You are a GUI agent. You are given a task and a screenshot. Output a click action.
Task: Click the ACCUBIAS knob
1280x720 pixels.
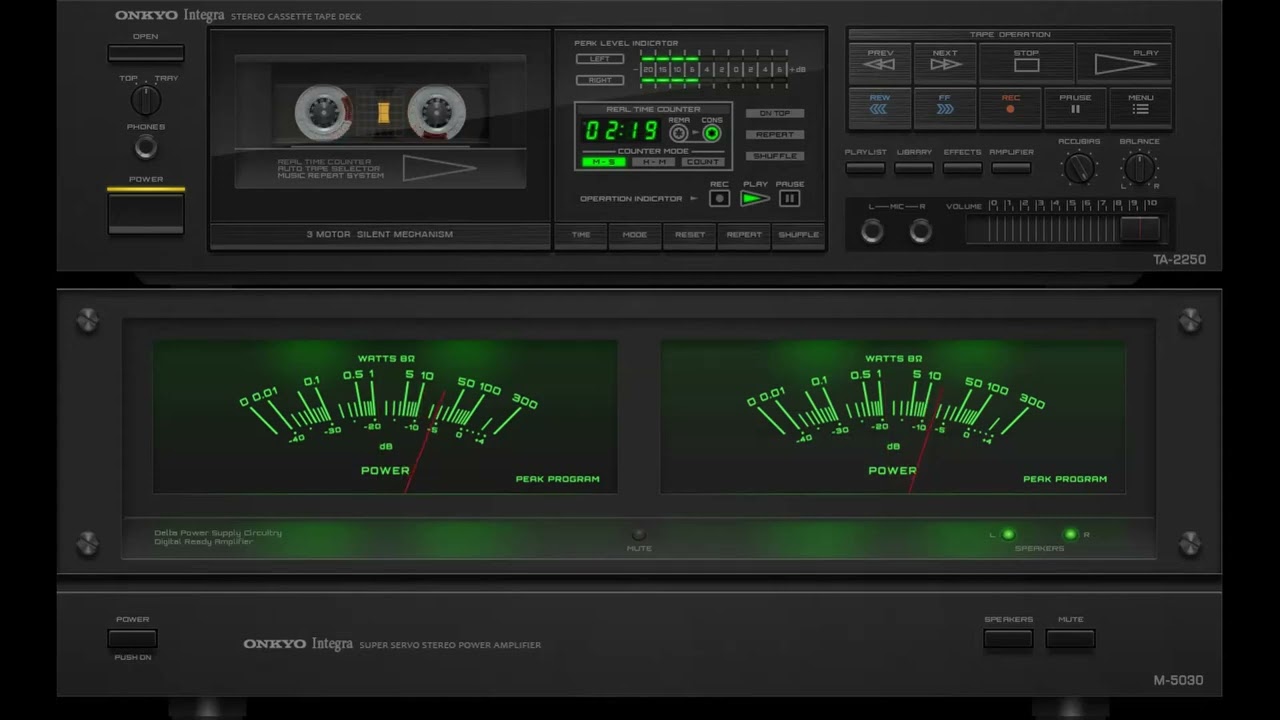[x=1079, y=168]
